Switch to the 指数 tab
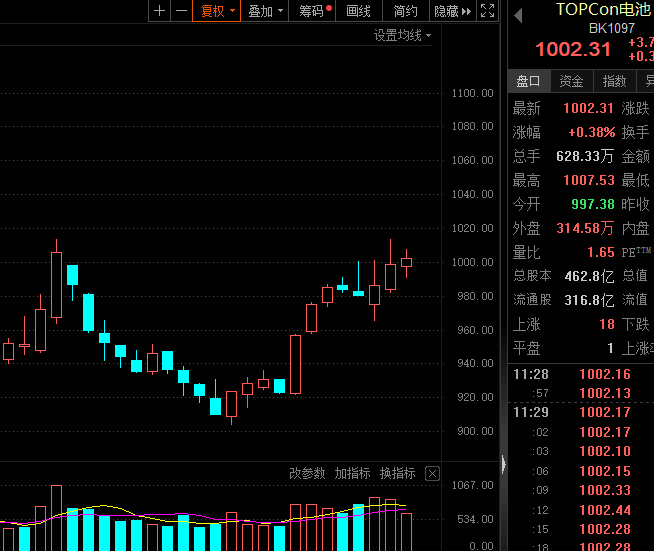The image size is (654, 551). (x=614, y=81)
